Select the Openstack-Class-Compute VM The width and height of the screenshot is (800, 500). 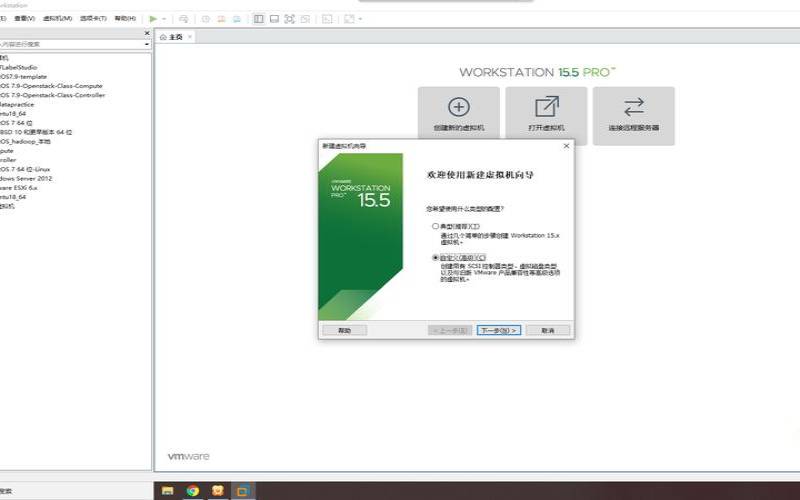coord(51,86)
